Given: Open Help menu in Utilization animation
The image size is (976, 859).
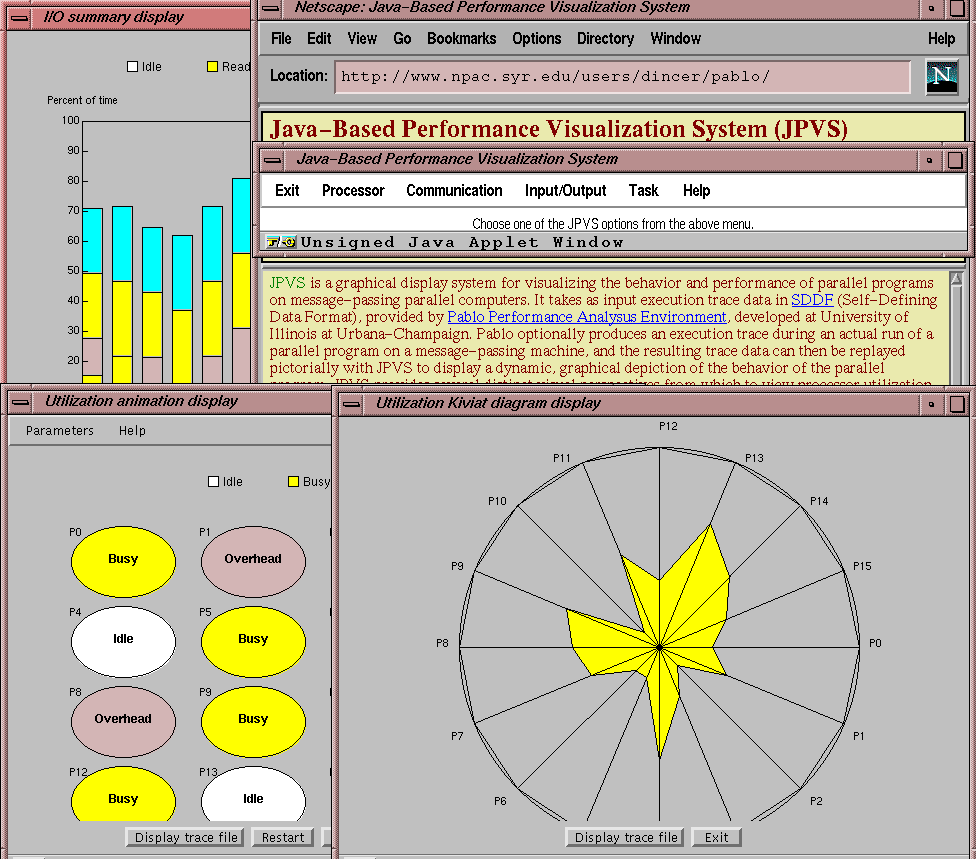Looking at the screenshot, I should tap(133, 431).
